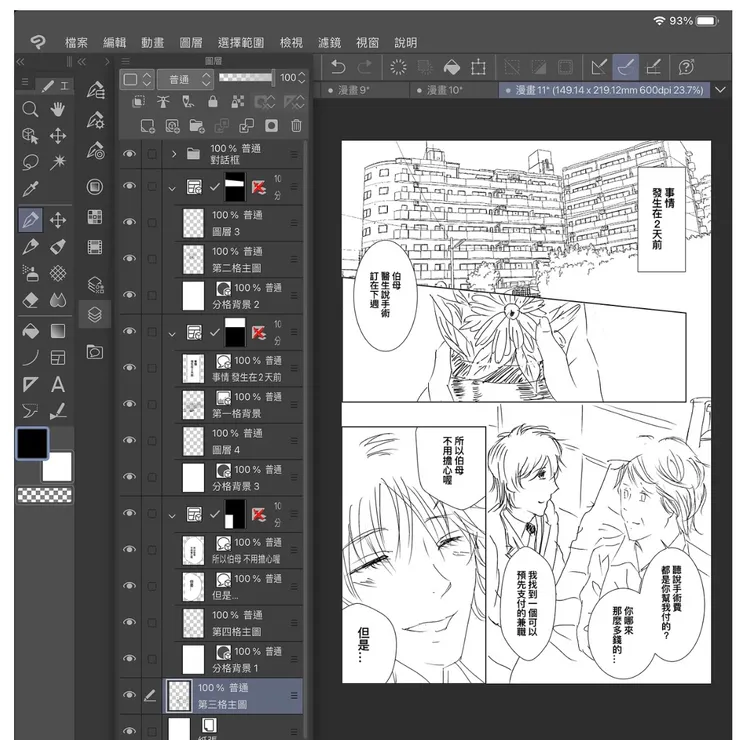This screenshot has width=740, height=740.
Task: Open the 動畫 menu
Action: point(153,43)
